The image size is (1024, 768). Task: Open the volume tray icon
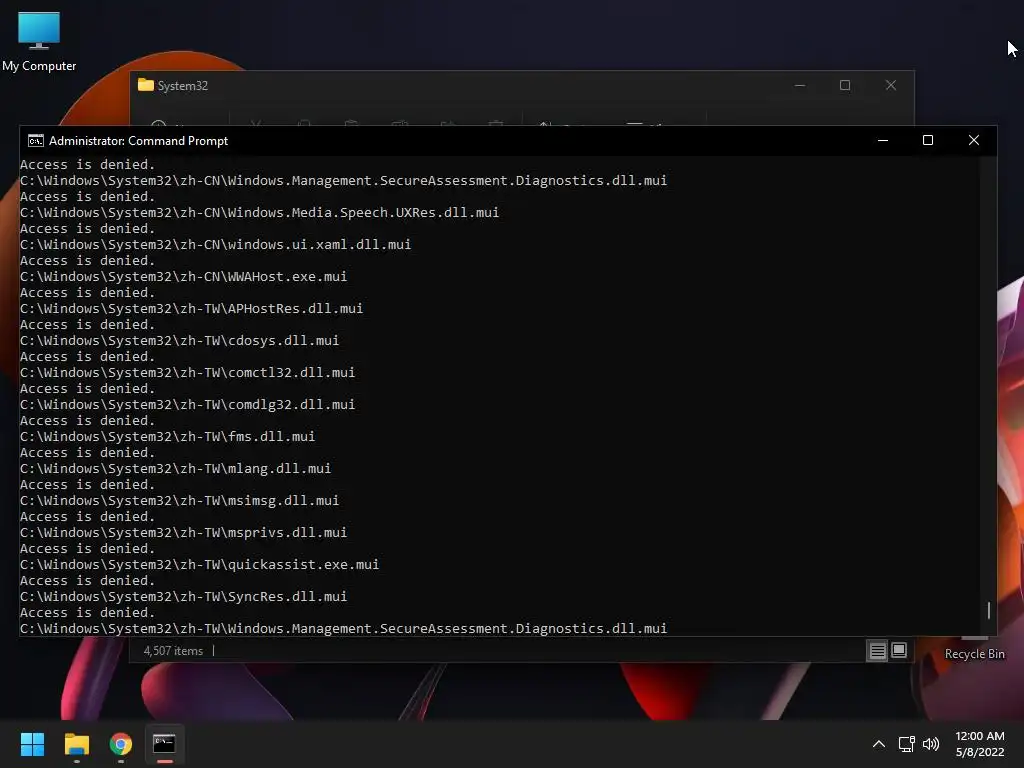coord(931,744)
